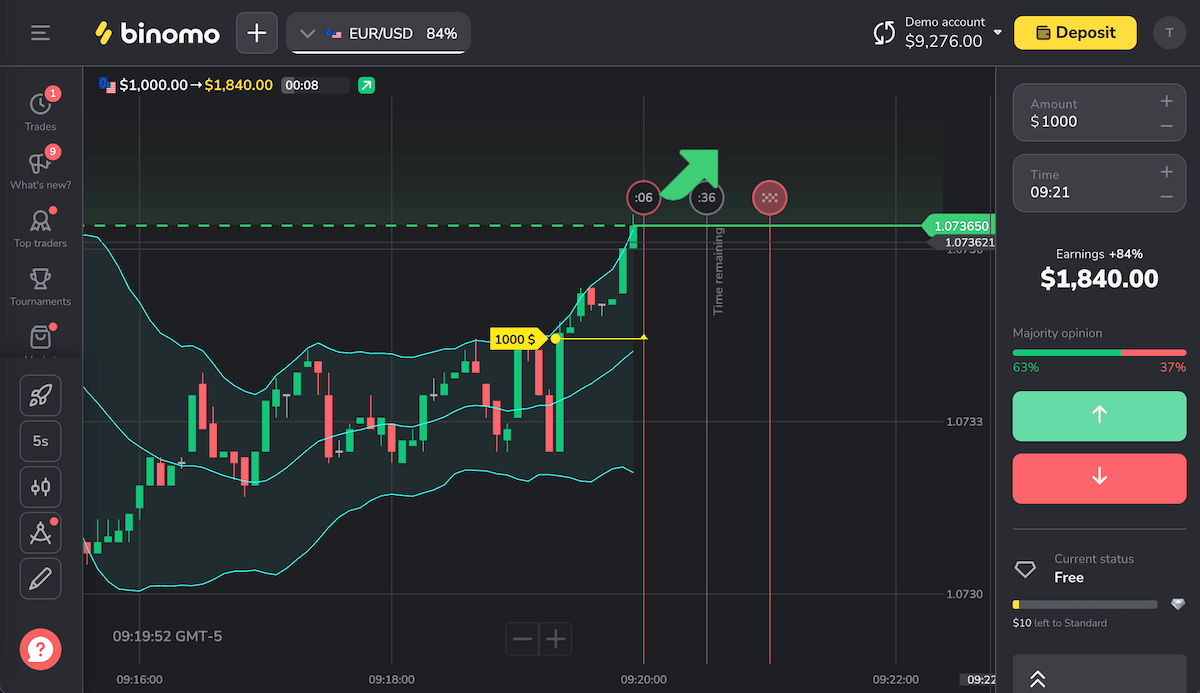Select the pencil drawing tool

pyautogui.click(x=41, y=578)
